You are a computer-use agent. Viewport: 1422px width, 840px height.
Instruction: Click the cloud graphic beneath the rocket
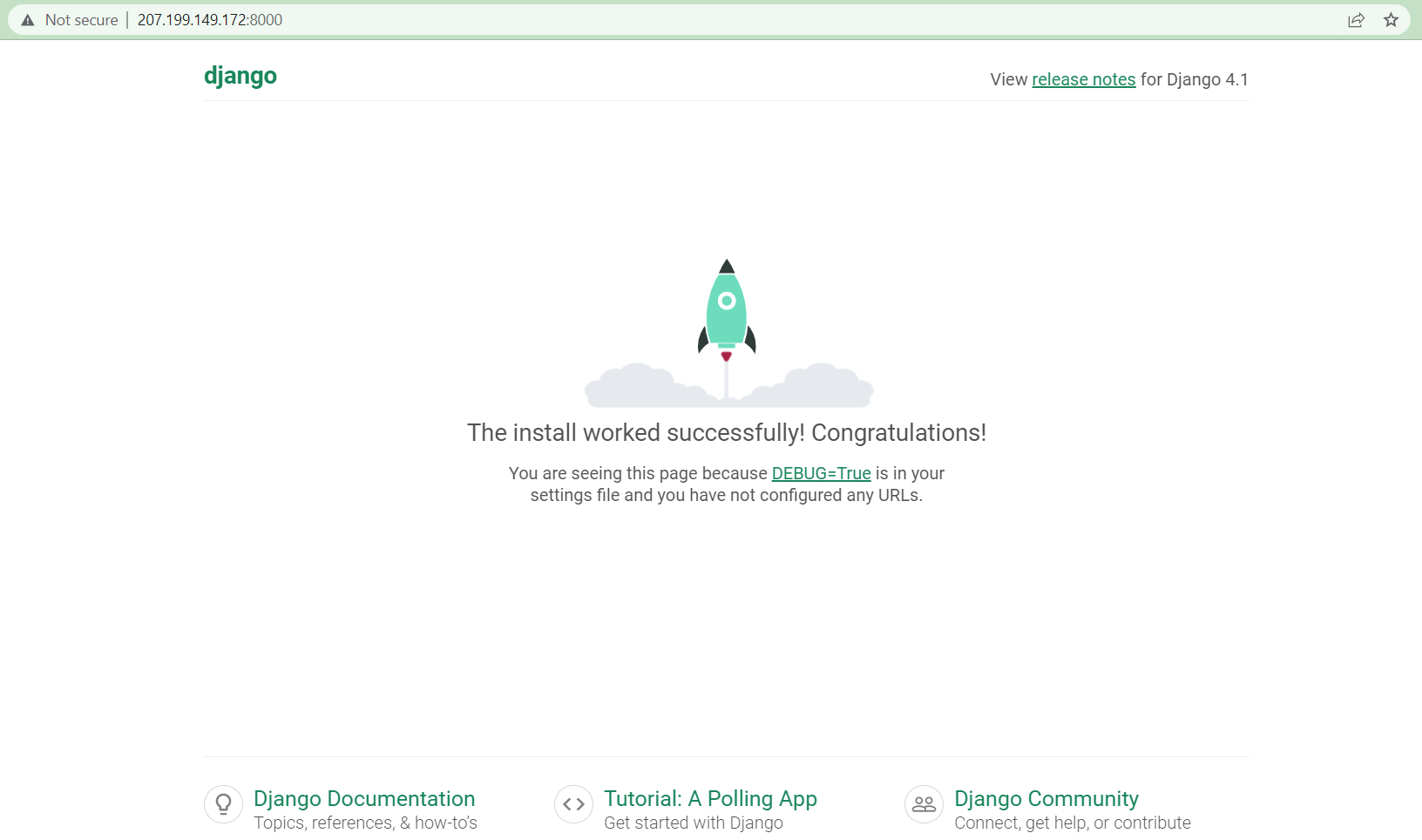pos(728,386)
